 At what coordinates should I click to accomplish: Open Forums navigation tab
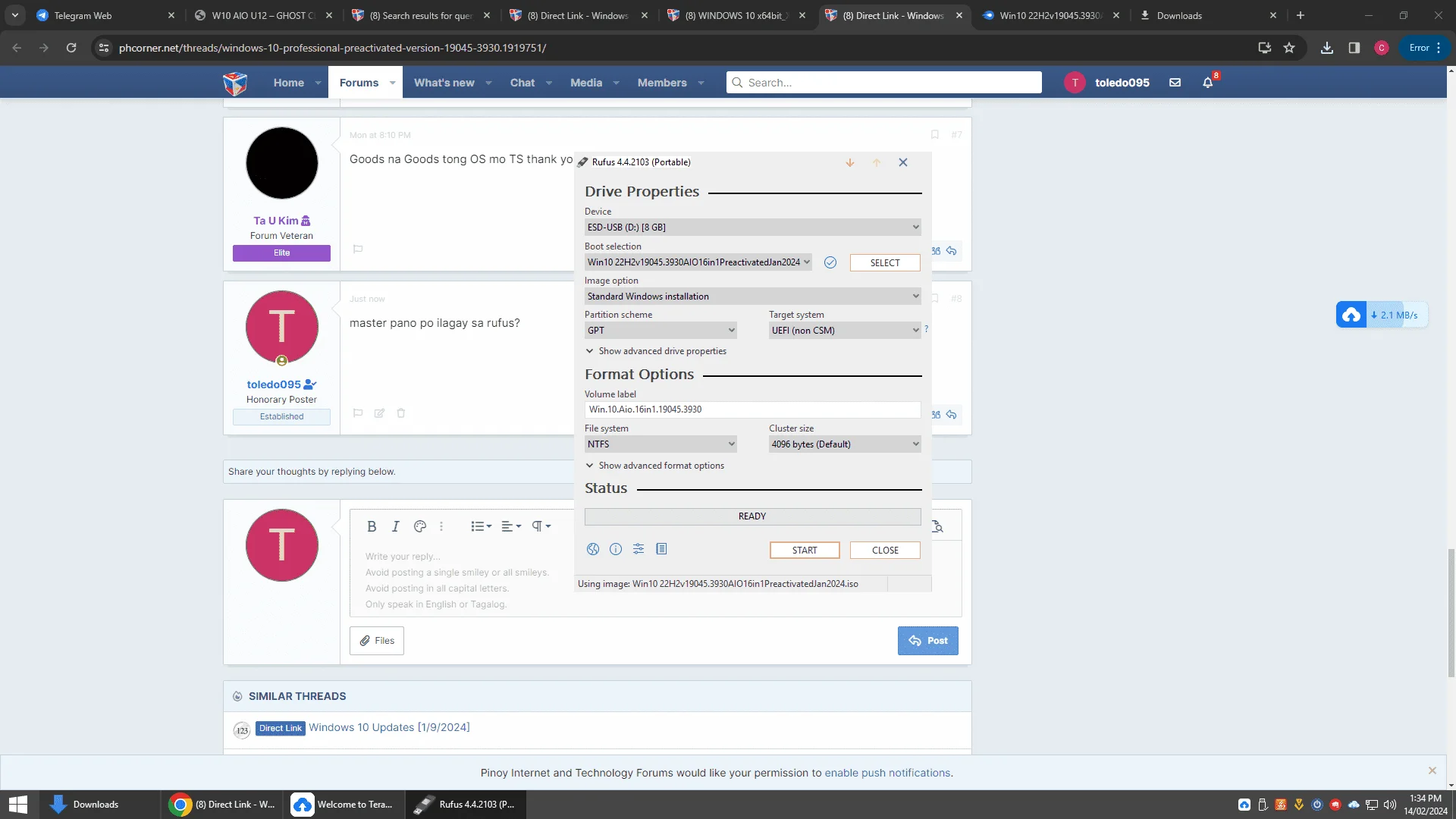coord(359,83)
